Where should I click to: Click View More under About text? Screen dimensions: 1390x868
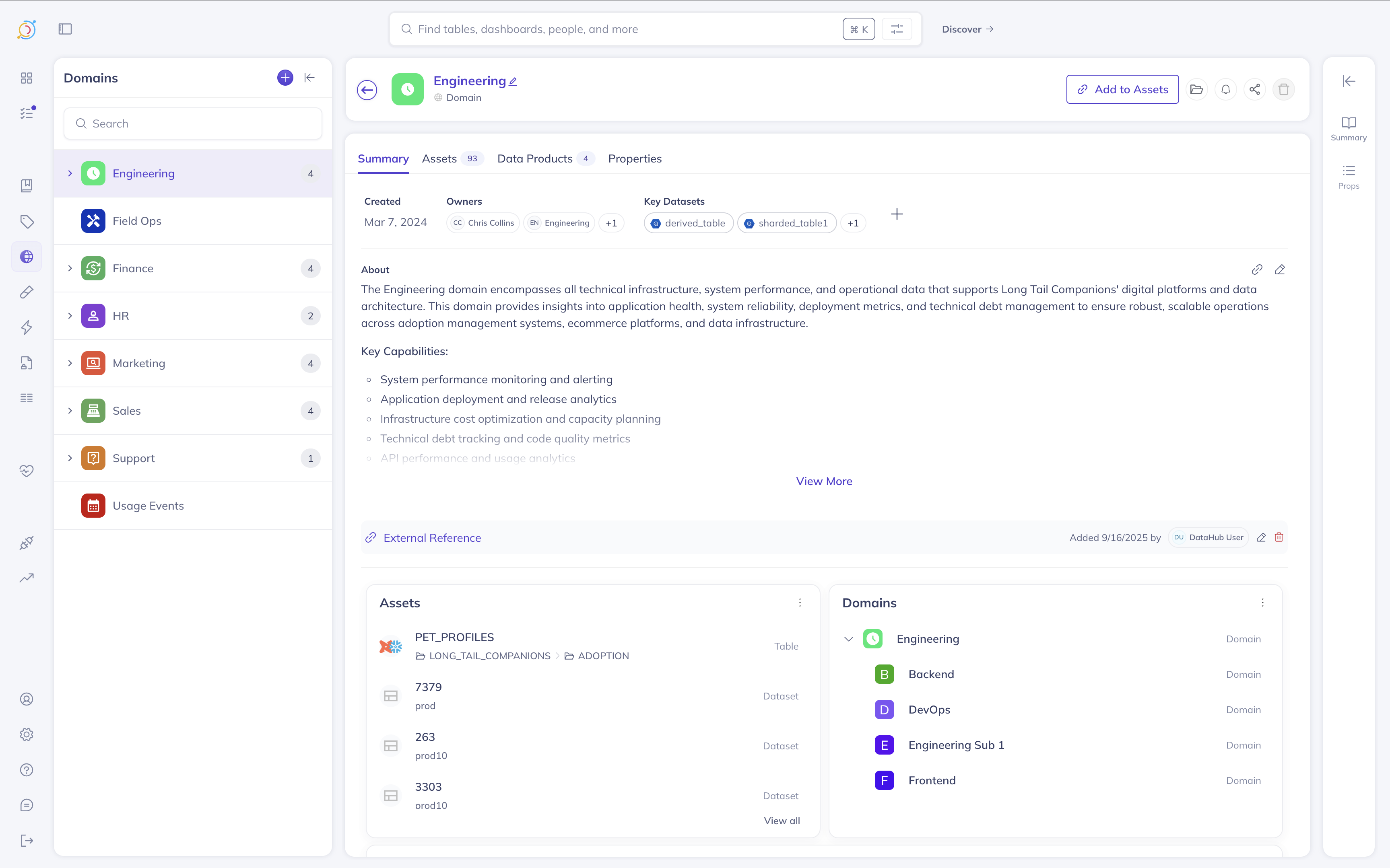tap(824, 481)
